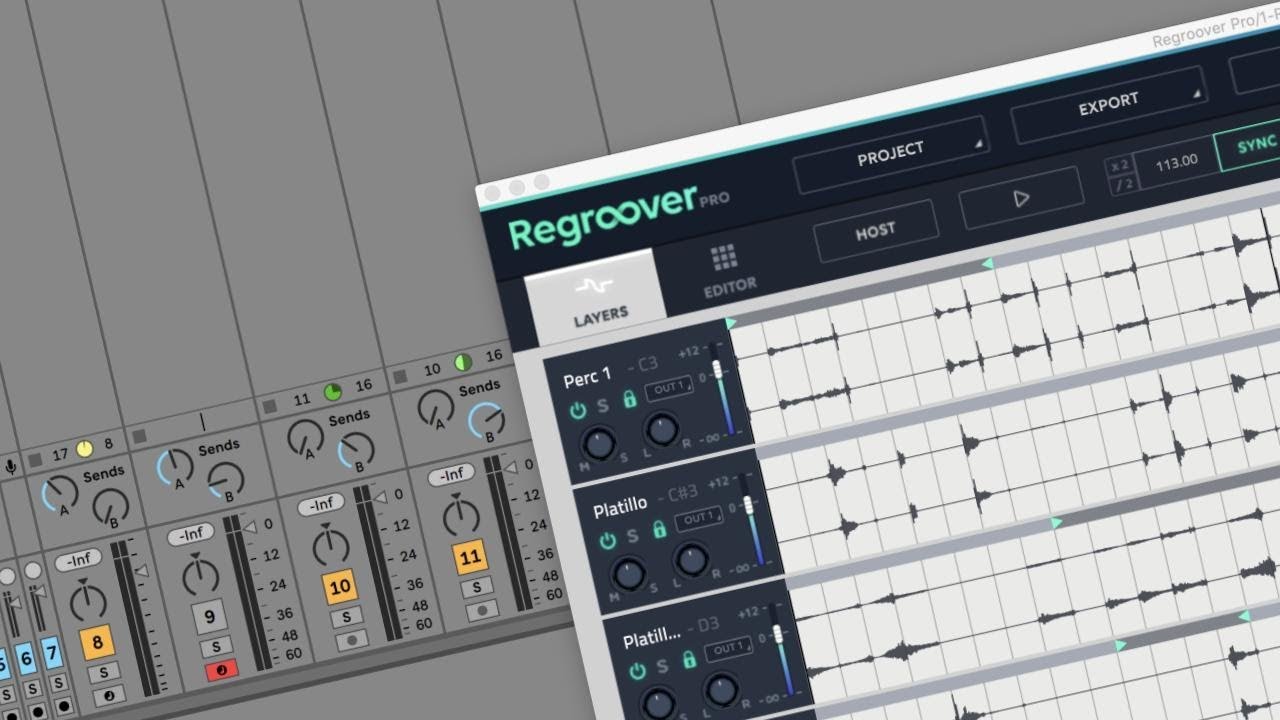Reset track 9 -Inf peak level

coord(191,534)
